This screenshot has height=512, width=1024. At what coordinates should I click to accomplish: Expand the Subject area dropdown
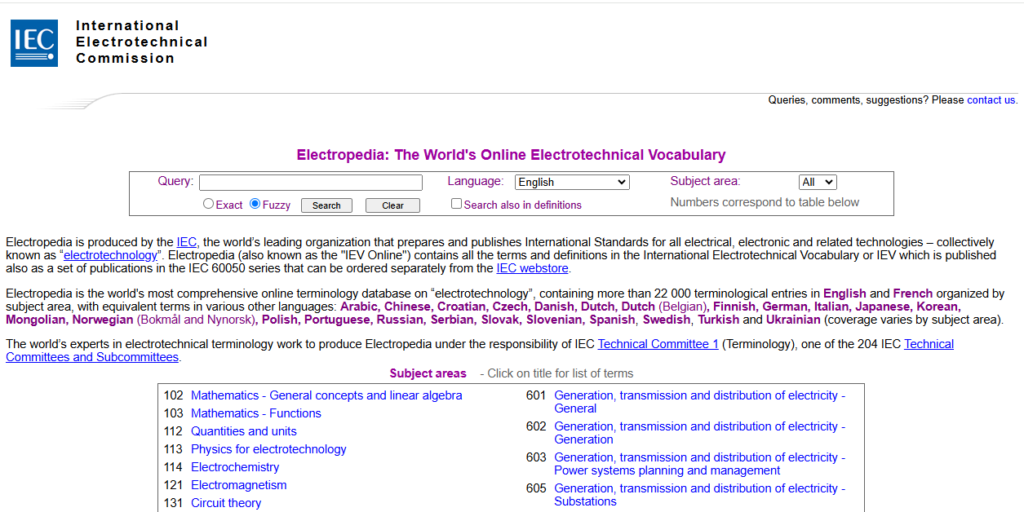(x=817, y=182)
